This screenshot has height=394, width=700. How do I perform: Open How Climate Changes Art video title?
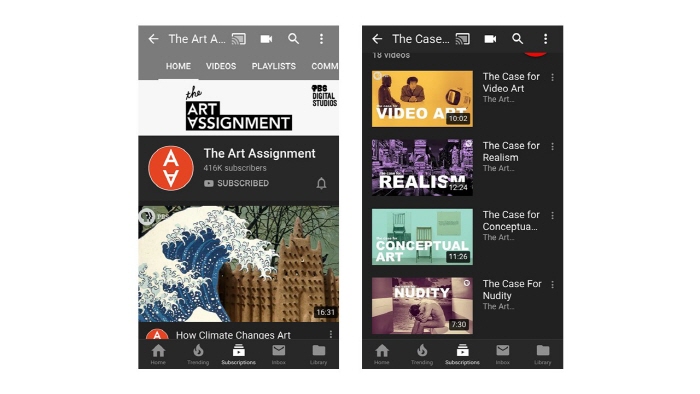tap(233, 335)
